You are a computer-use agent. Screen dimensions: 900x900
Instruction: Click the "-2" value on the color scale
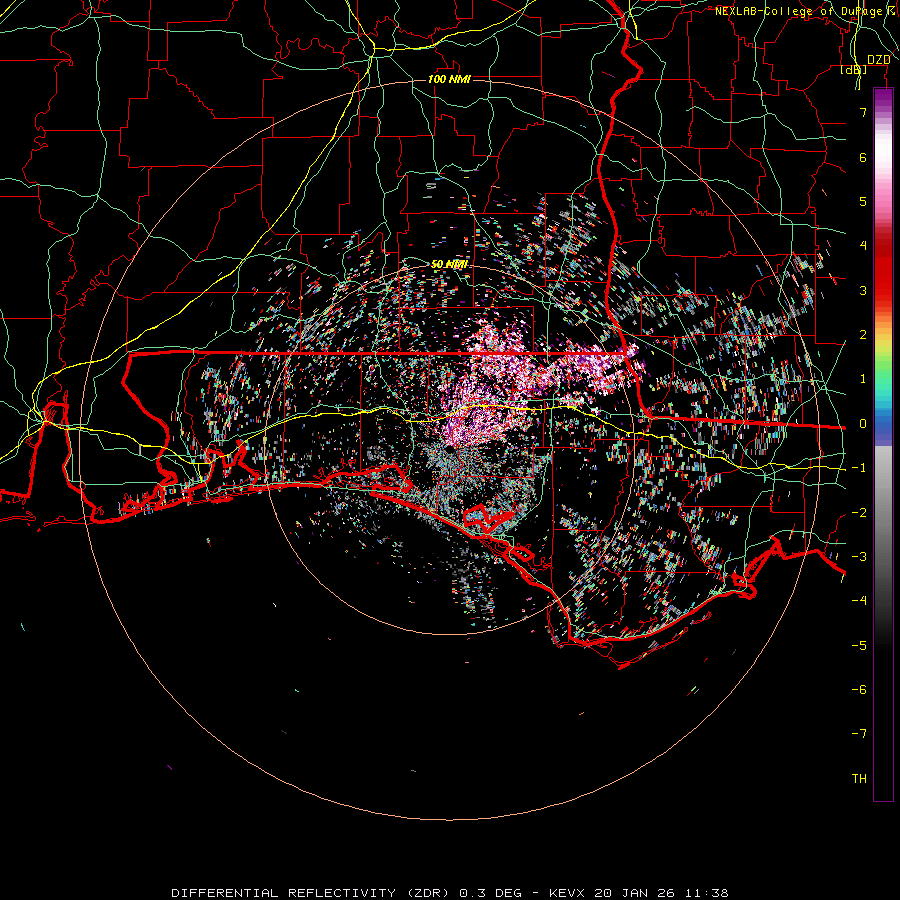pos(859,513)
